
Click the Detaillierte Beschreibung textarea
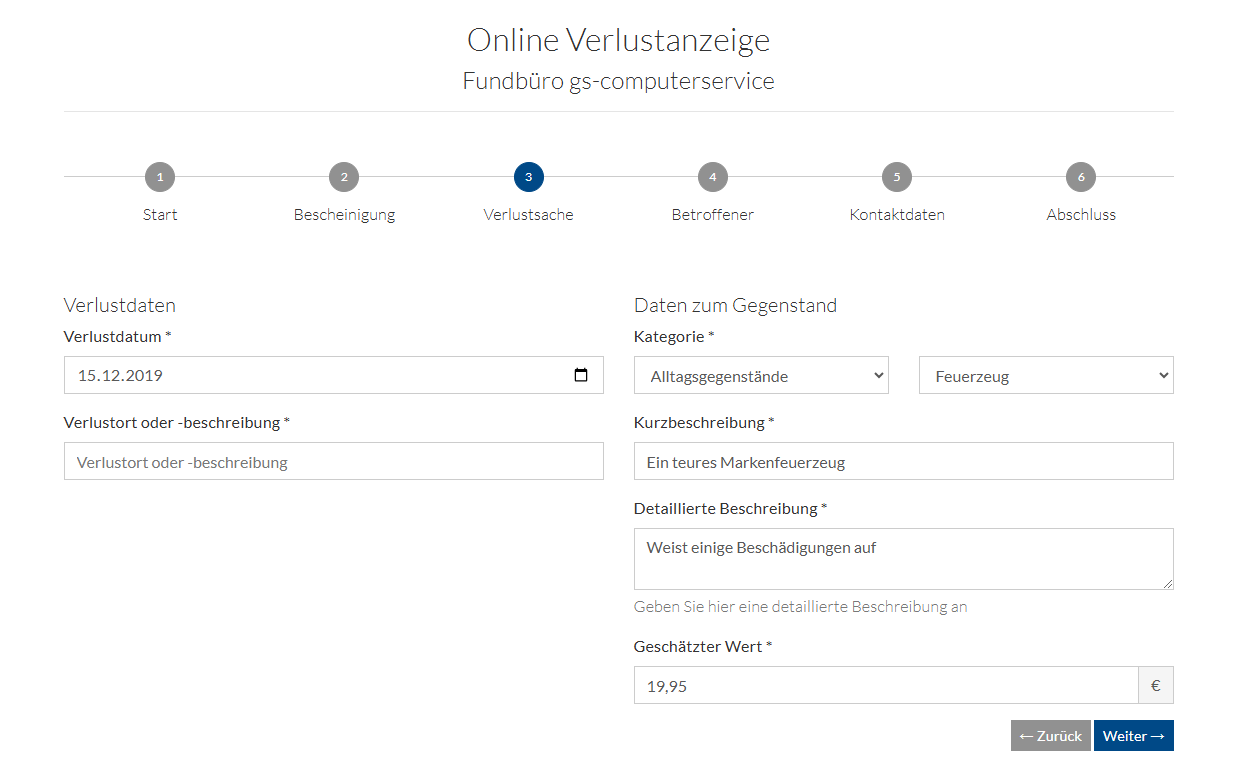[x=903, y=558]
